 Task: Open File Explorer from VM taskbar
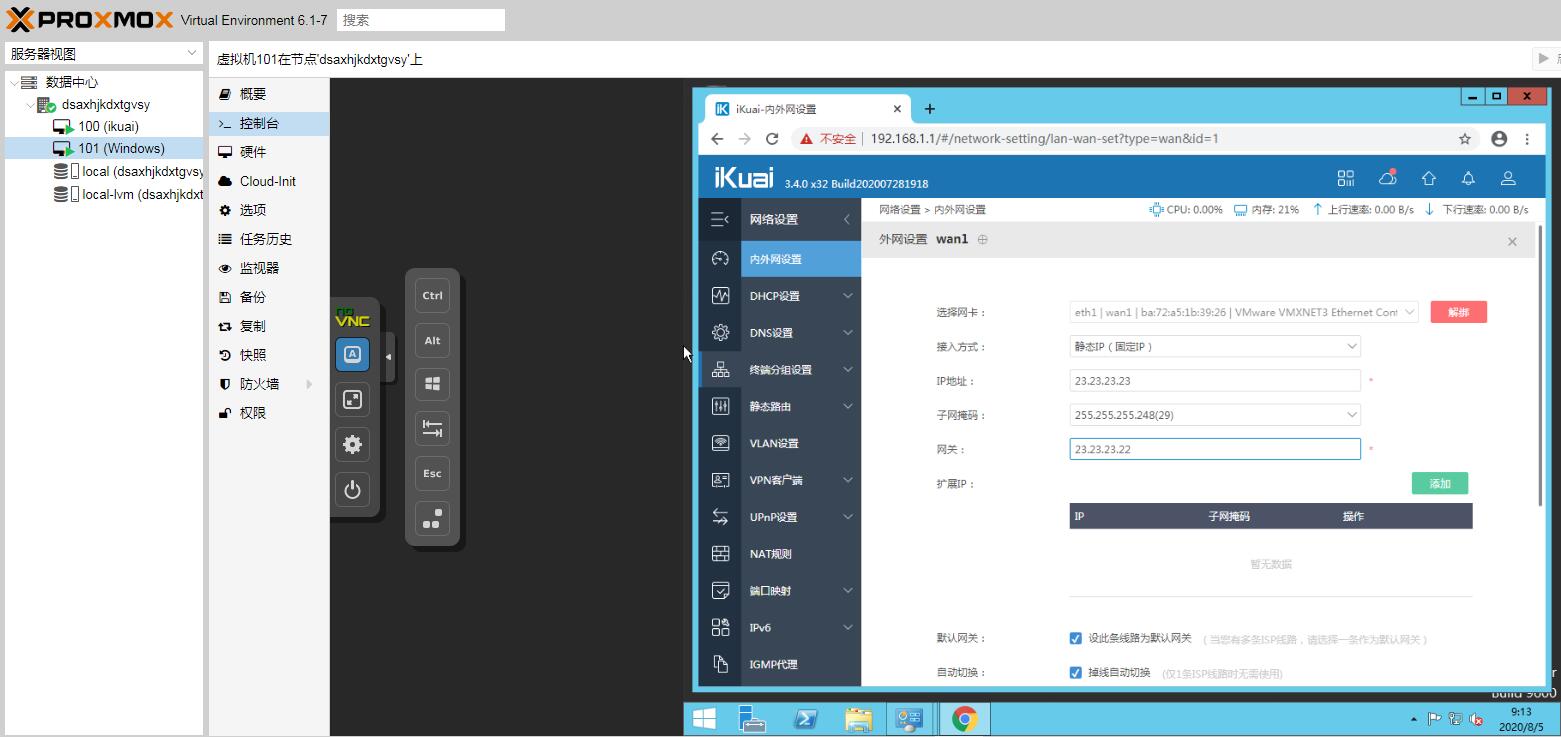(859, 719)
